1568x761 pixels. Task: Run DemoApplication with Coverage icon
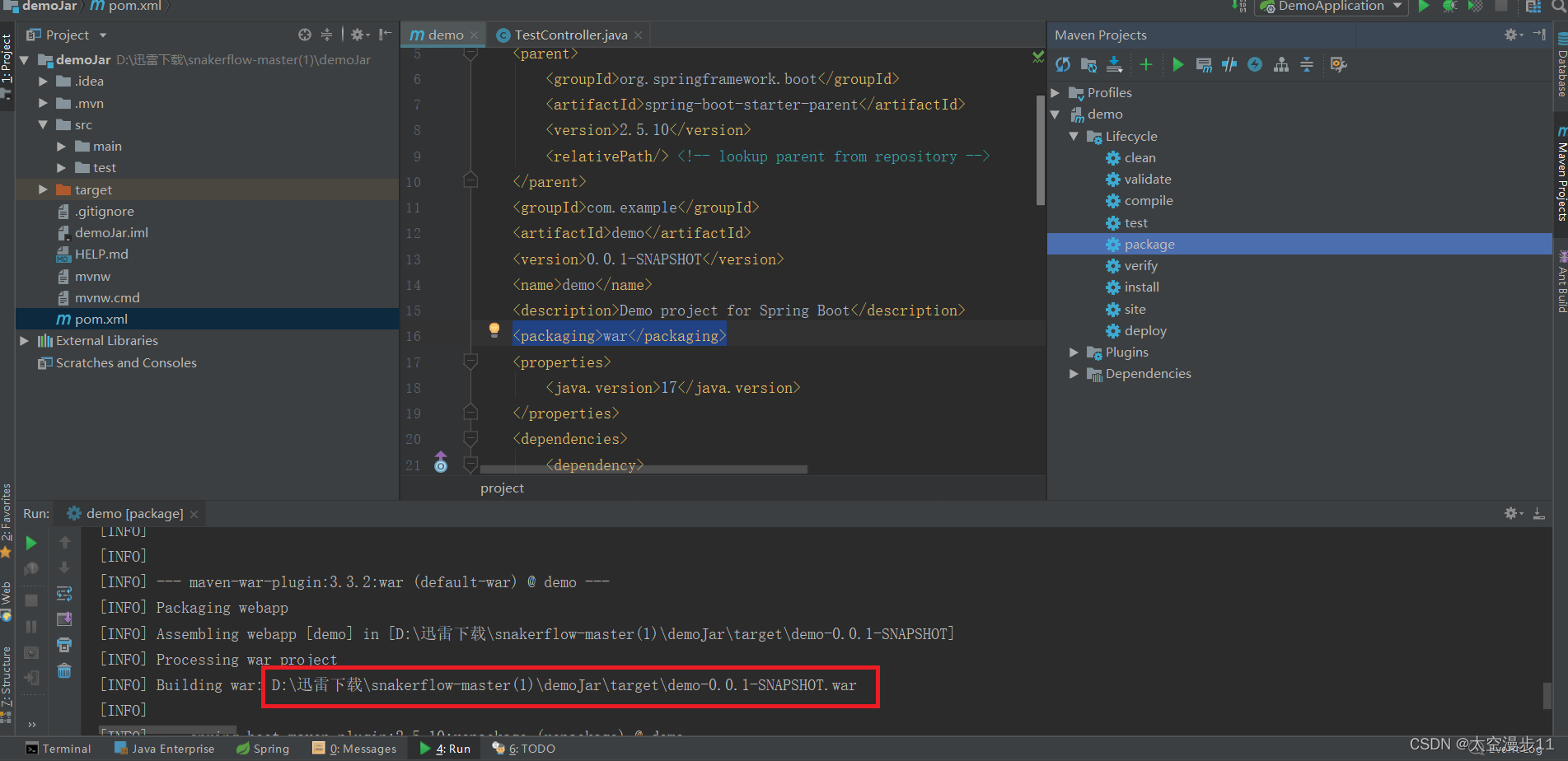tap(1476, 7)
